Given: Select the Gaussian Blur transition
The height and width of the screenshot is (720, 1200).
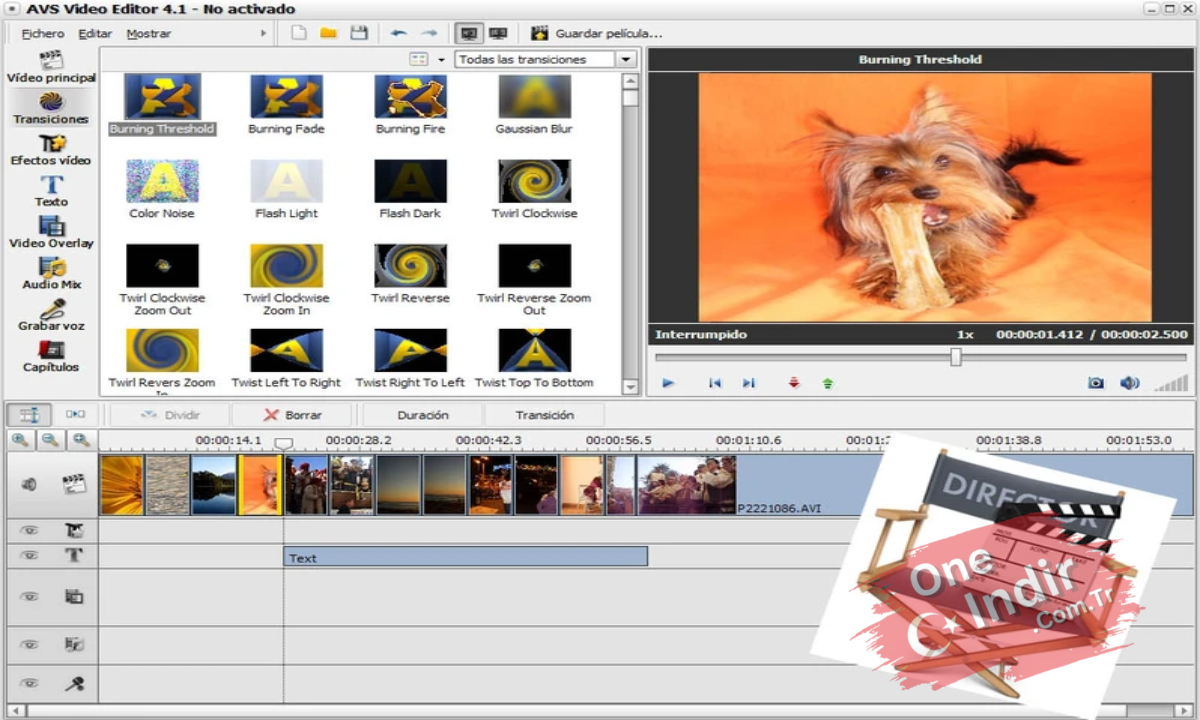Looking at the screenshot, I should [x=534, y=105].
